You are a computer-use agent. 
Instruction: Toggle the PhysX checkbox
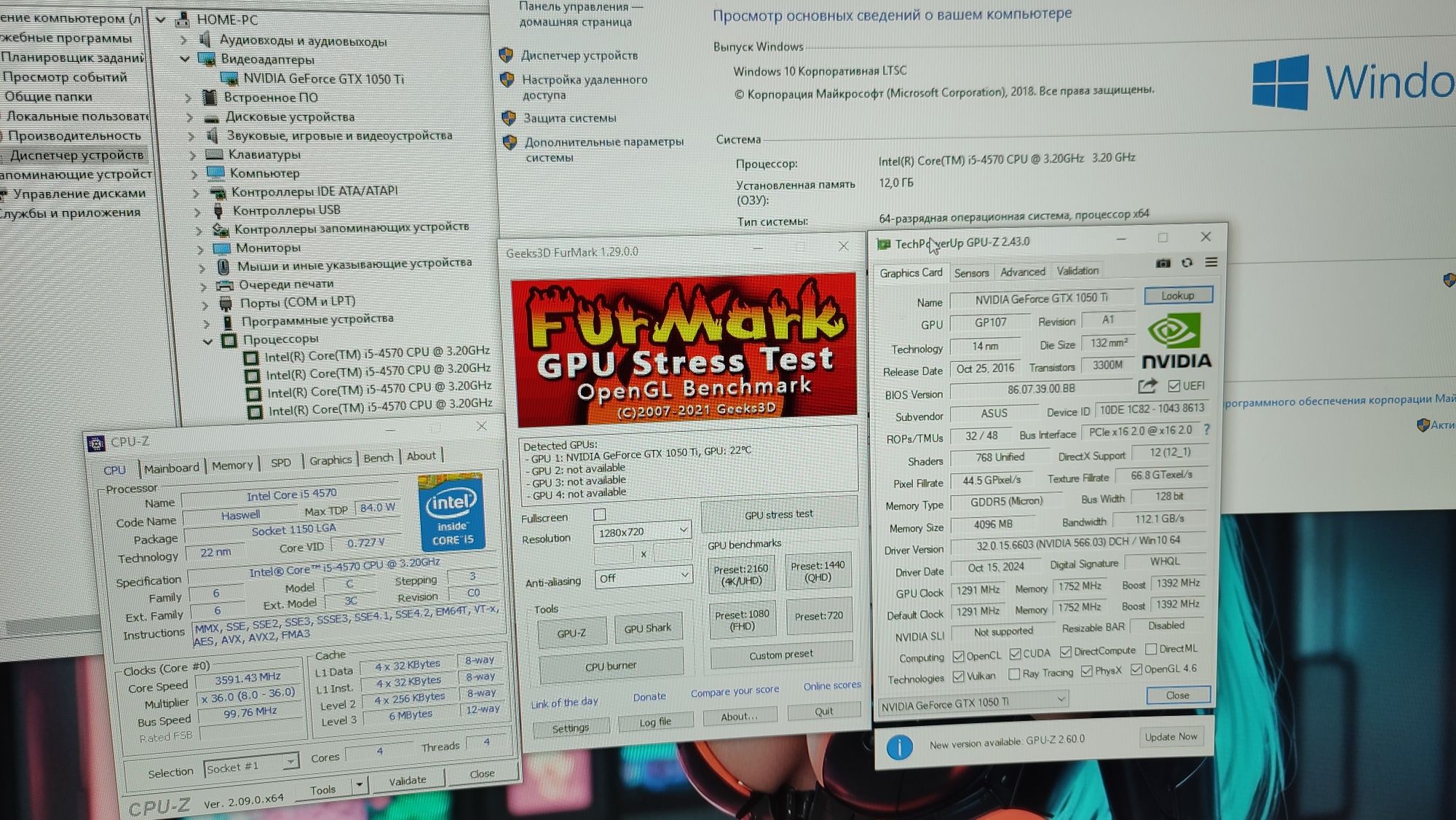point(1087,671)
